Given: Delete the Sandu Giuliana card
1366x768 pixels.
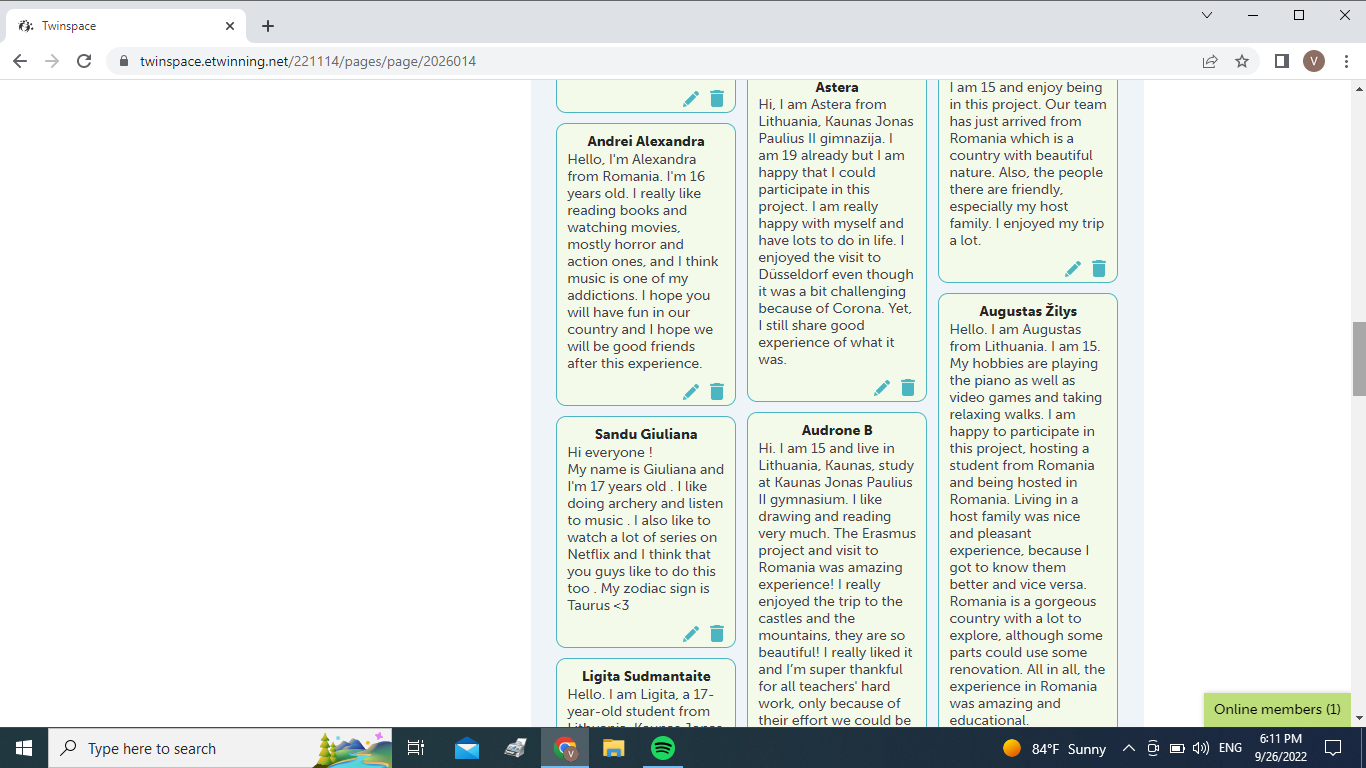Looking at the screenshot, I should click(717, 633).
